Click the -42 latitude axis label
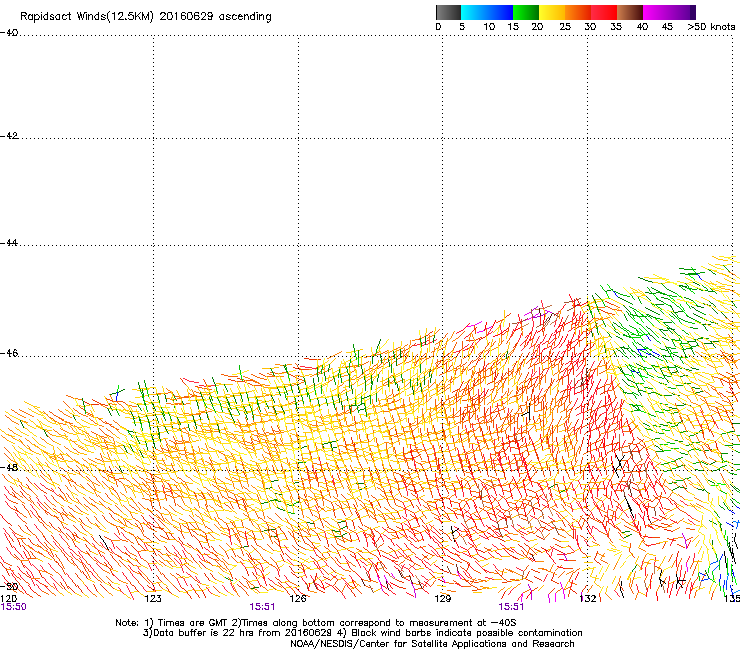The height and width of the screenshot is (650, 740). click(9, 136)
